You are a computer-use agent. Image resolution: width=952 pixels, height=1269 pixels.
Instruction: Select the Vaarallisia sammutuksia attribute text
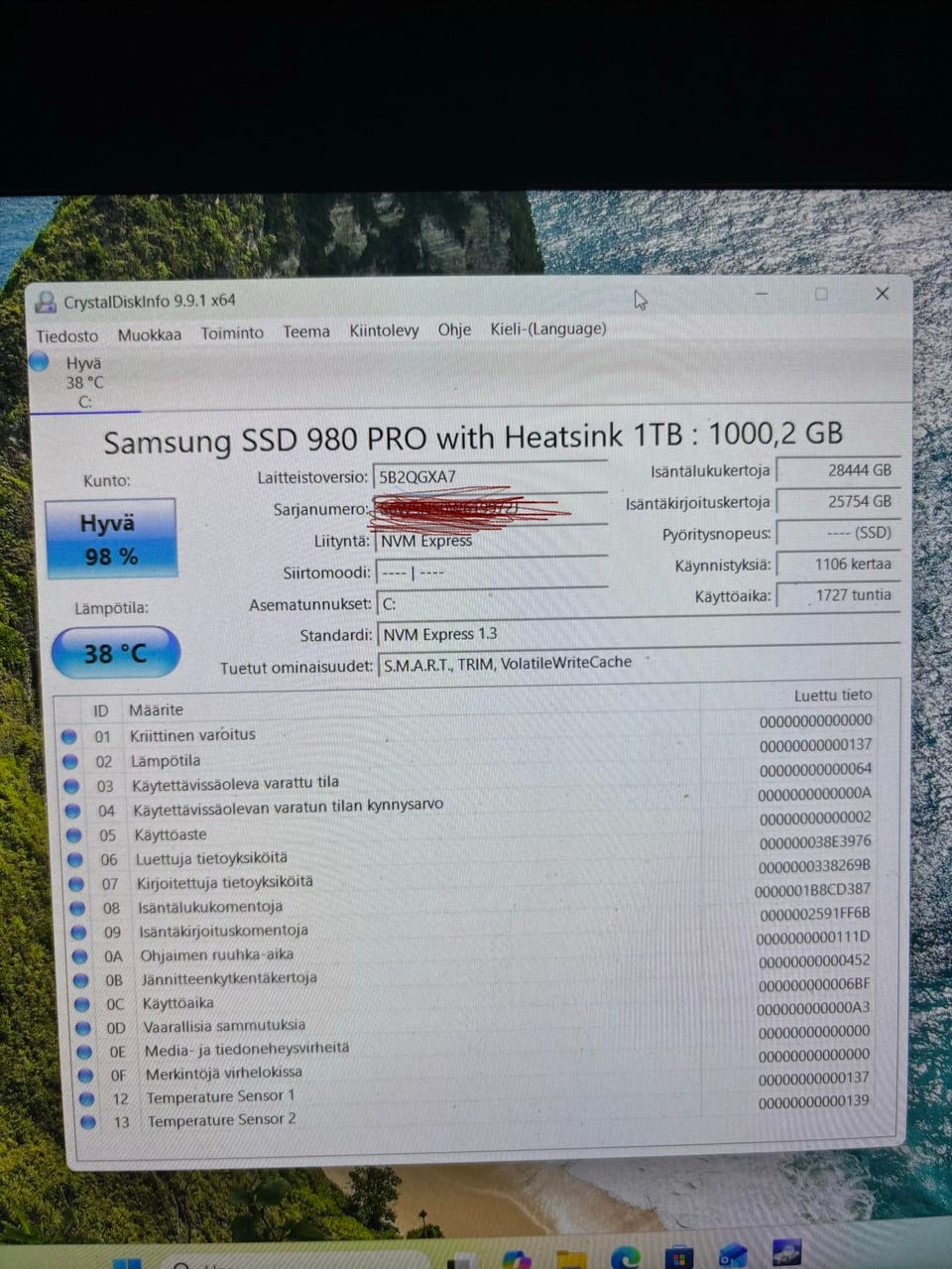[x=224, y=1026]
